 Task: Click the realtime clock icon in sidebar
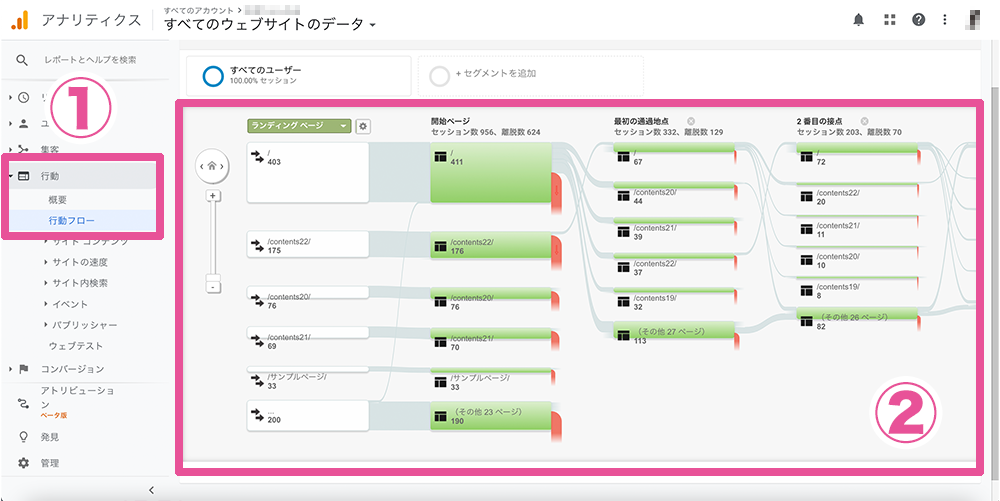pos(24,98)
